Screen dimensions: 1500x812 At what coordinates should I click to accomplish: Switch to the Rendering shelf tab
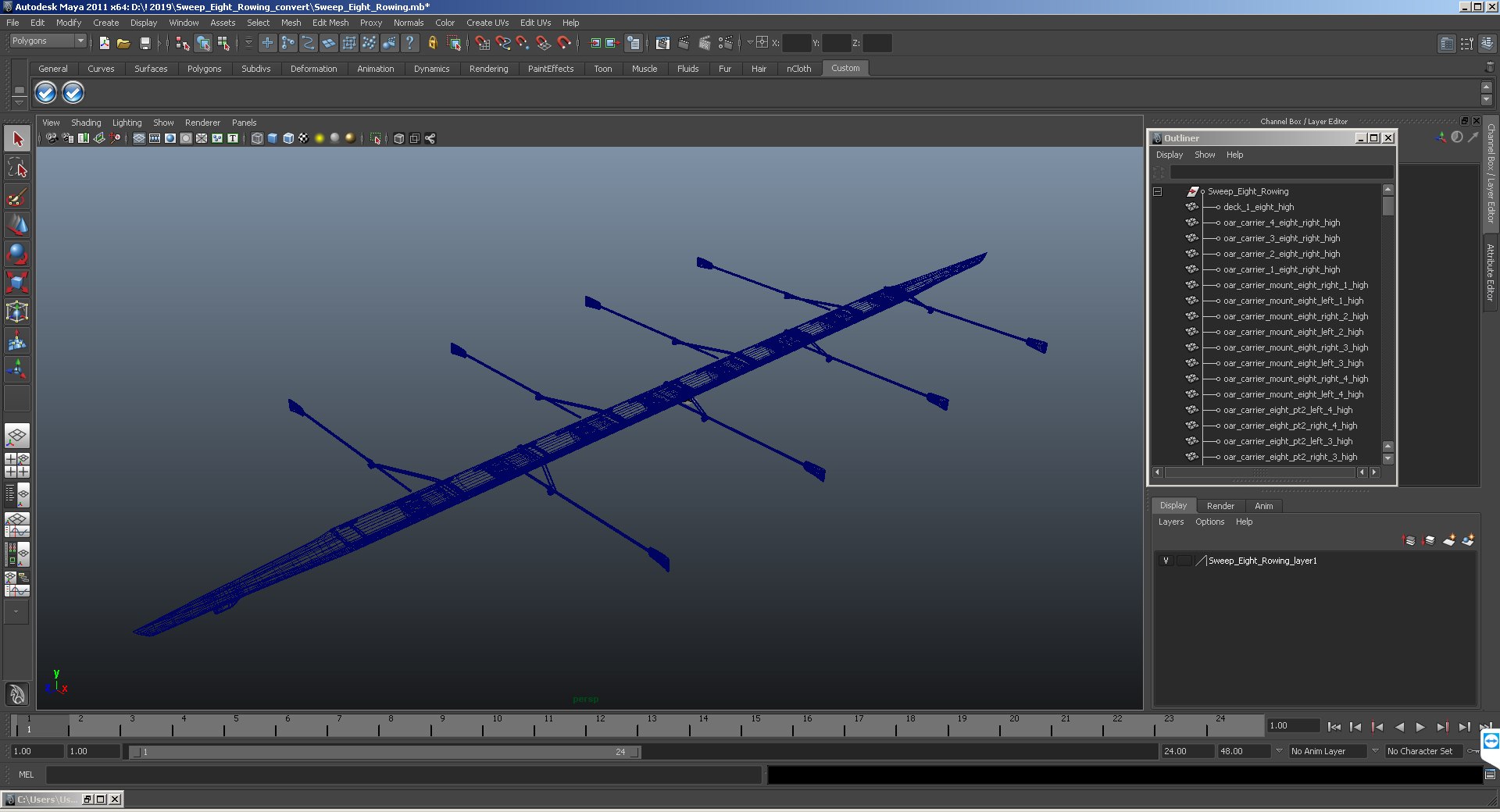488,69
